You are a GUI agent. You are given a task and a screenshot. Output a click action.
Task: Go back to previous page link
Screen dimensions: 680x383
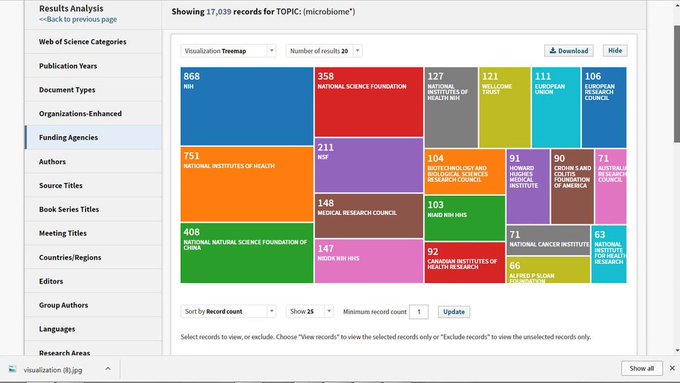(78, 19)
